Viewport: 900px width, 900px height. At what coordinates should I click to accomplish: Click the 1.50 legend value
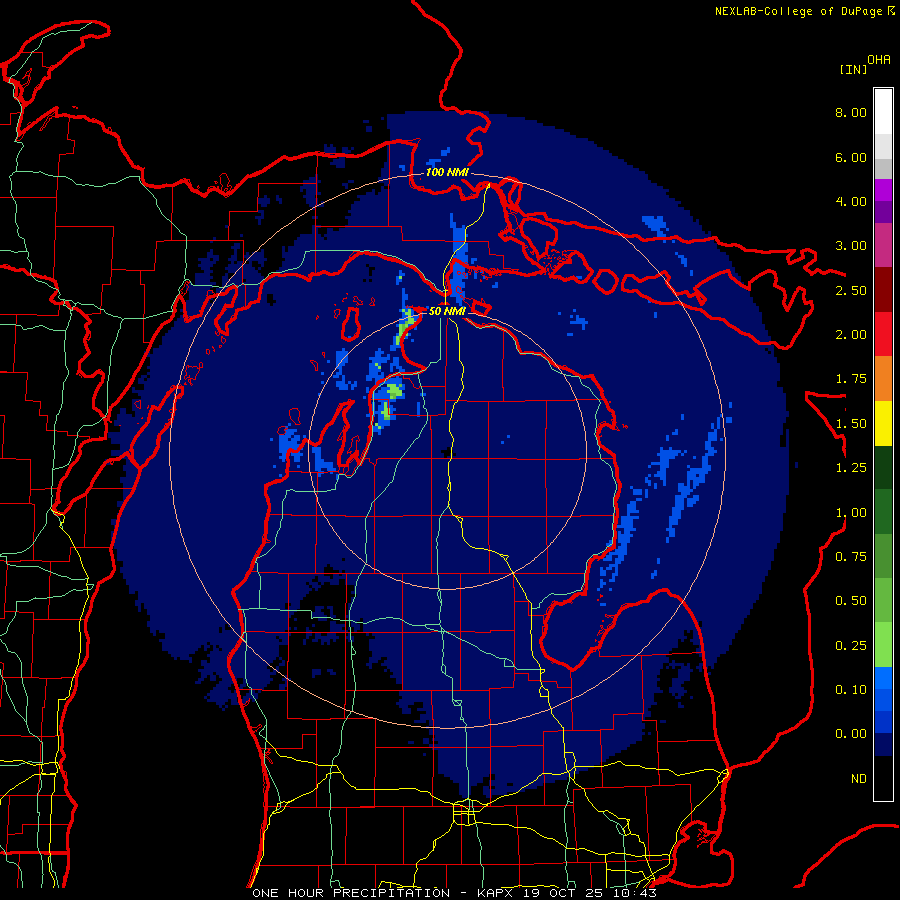tap(851, 424)
